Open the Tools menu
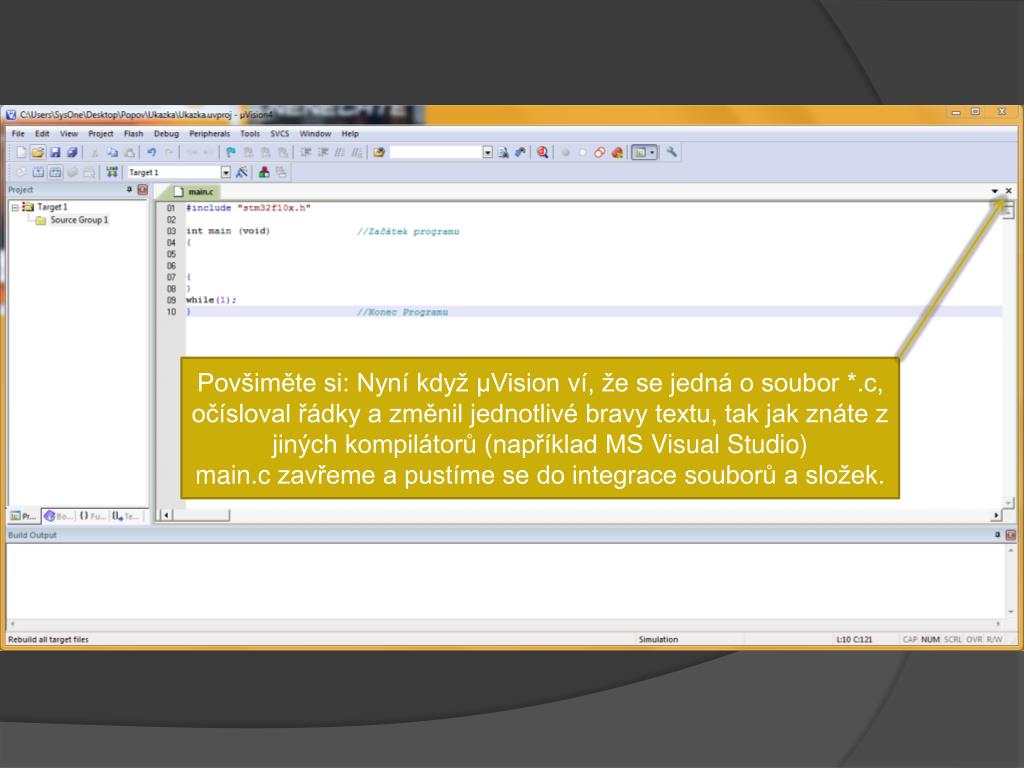 coord(249,133)
